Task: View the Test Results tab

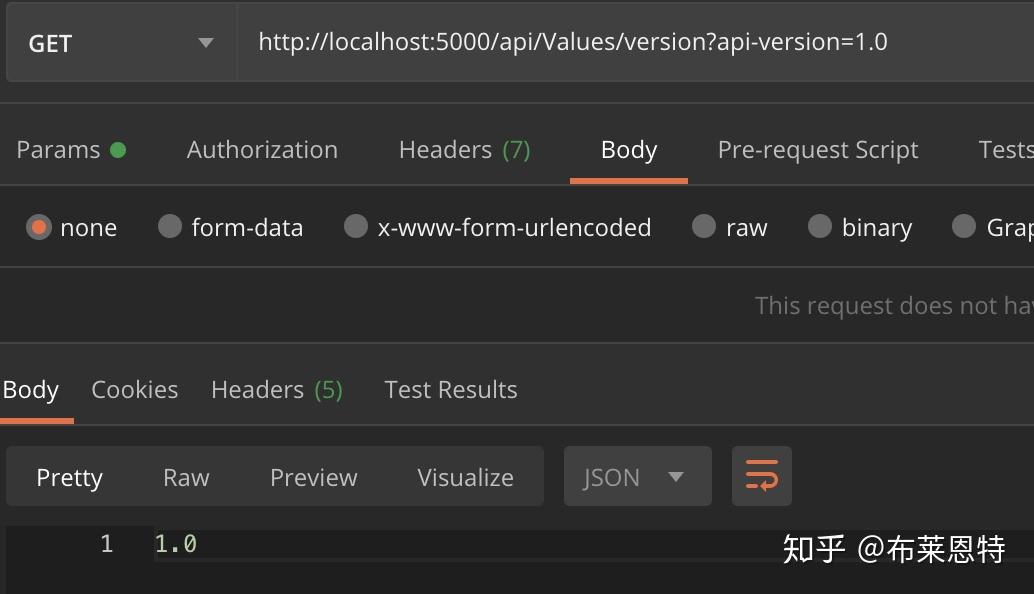Action: [x=450, y=390]
